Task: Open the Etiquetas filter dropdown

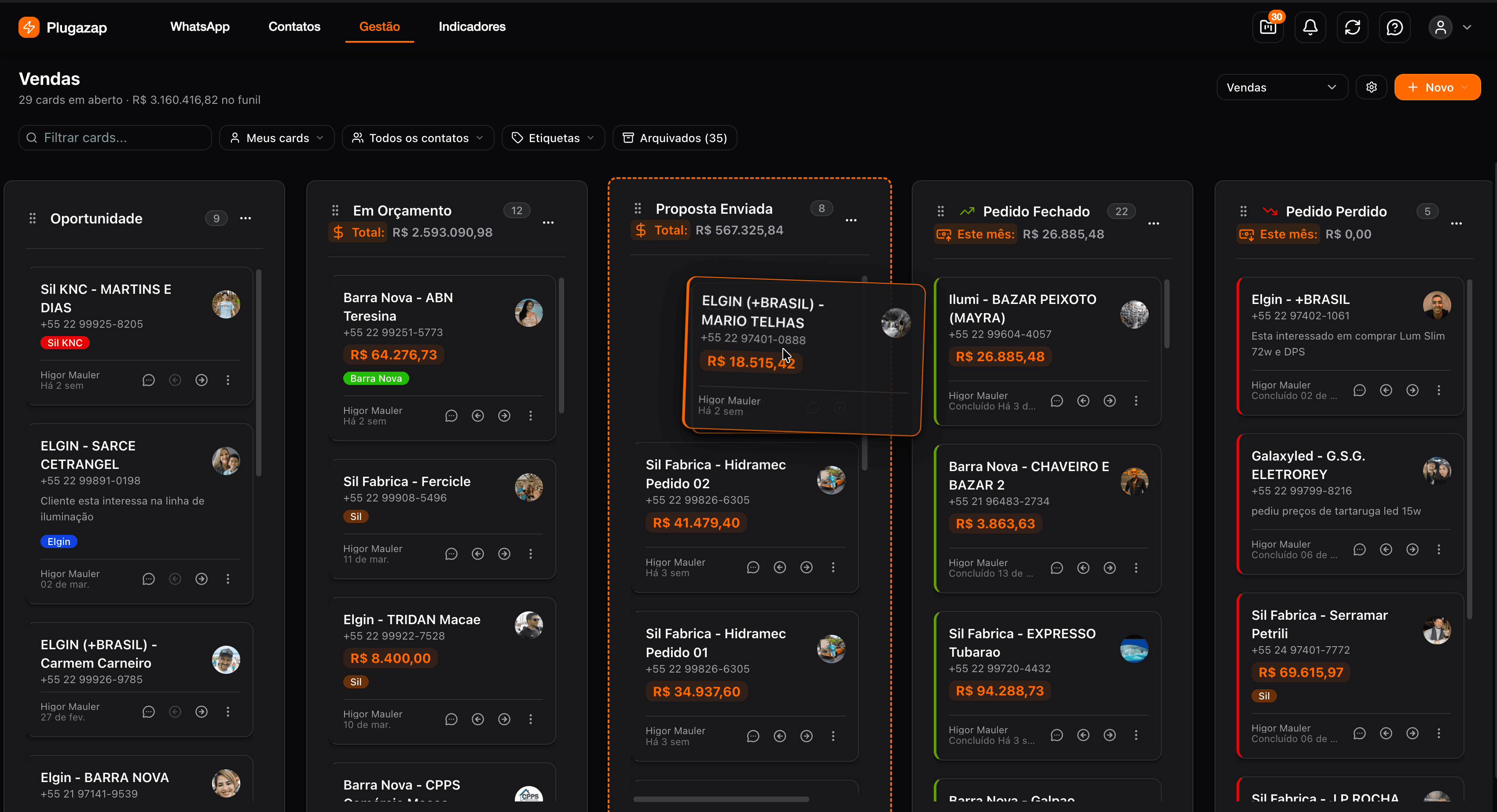Action: [x=553, y=138]
